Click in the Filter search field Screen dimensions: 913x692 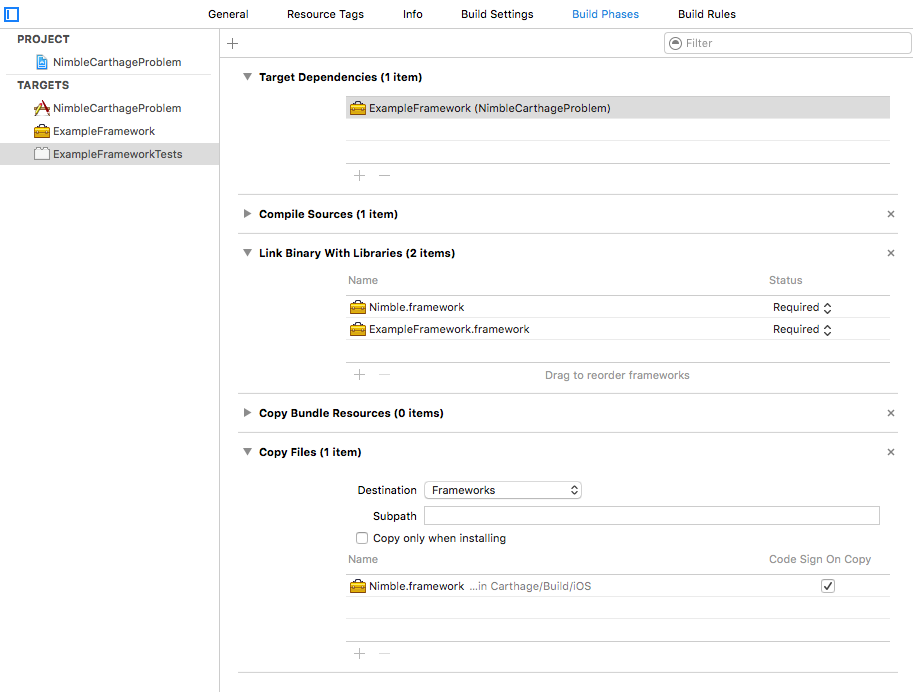(787, 43)
